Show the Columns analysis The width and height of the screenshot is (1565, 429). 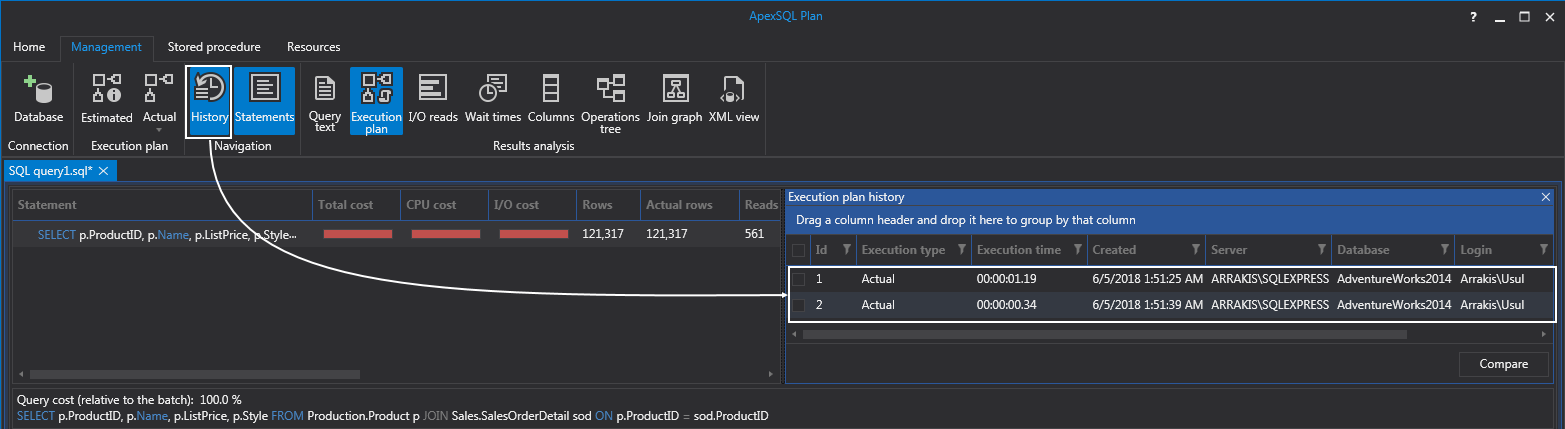pos(551,101)
